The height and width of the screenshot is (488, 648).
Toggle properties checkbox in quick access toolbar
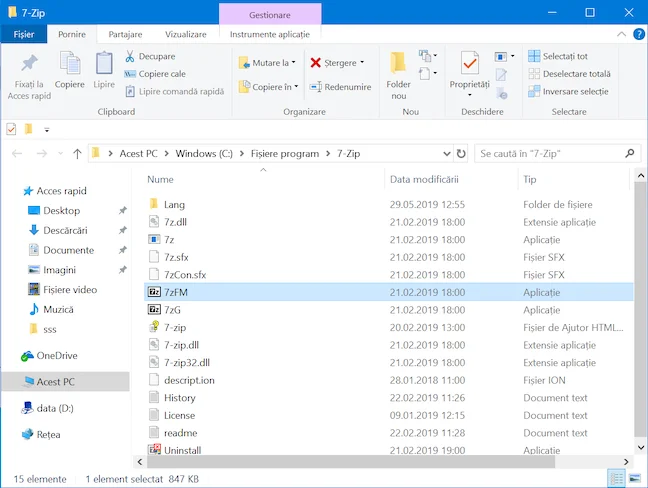11,129
